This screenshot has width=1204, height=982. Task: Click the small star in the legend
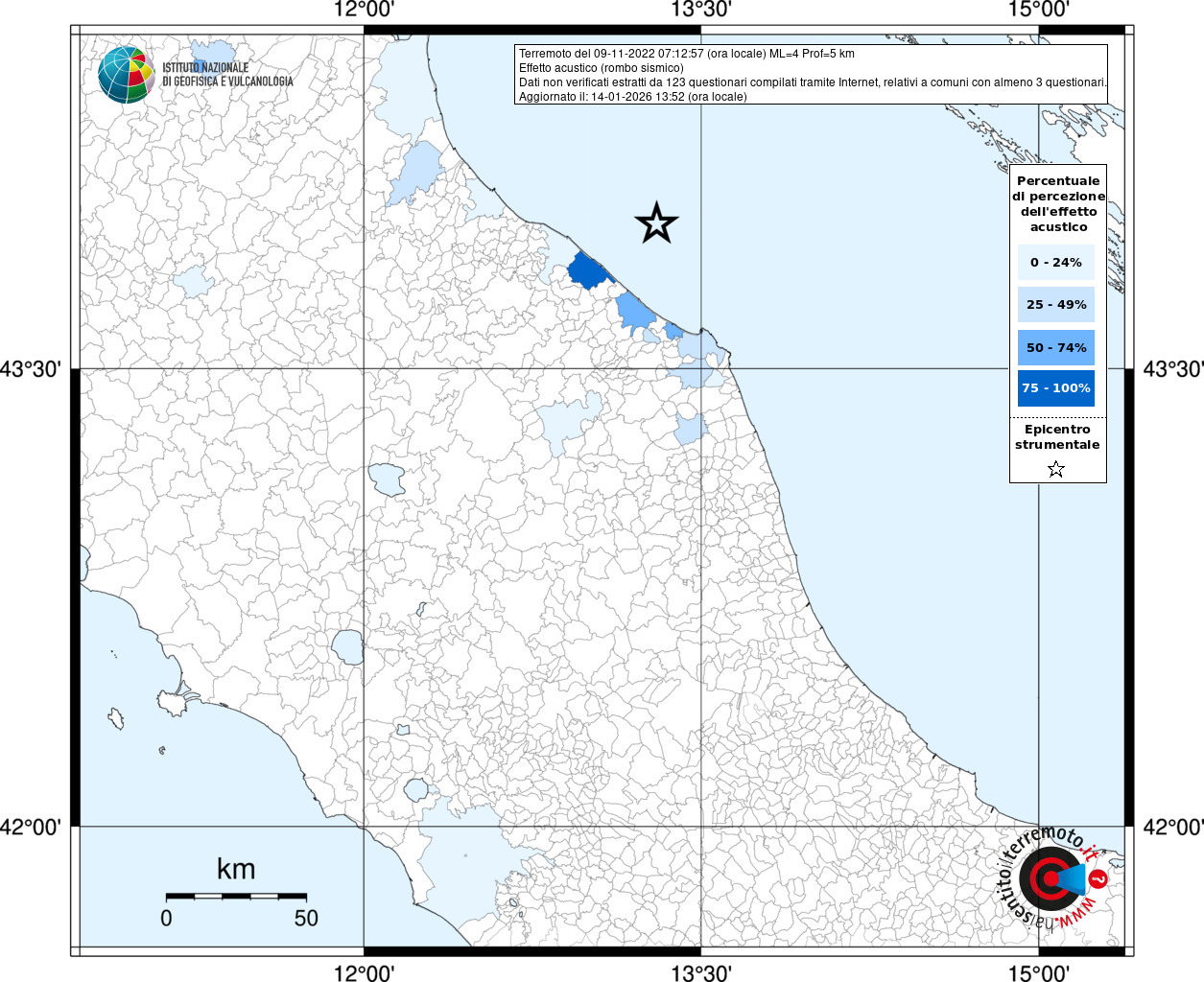coord(1056,469)
